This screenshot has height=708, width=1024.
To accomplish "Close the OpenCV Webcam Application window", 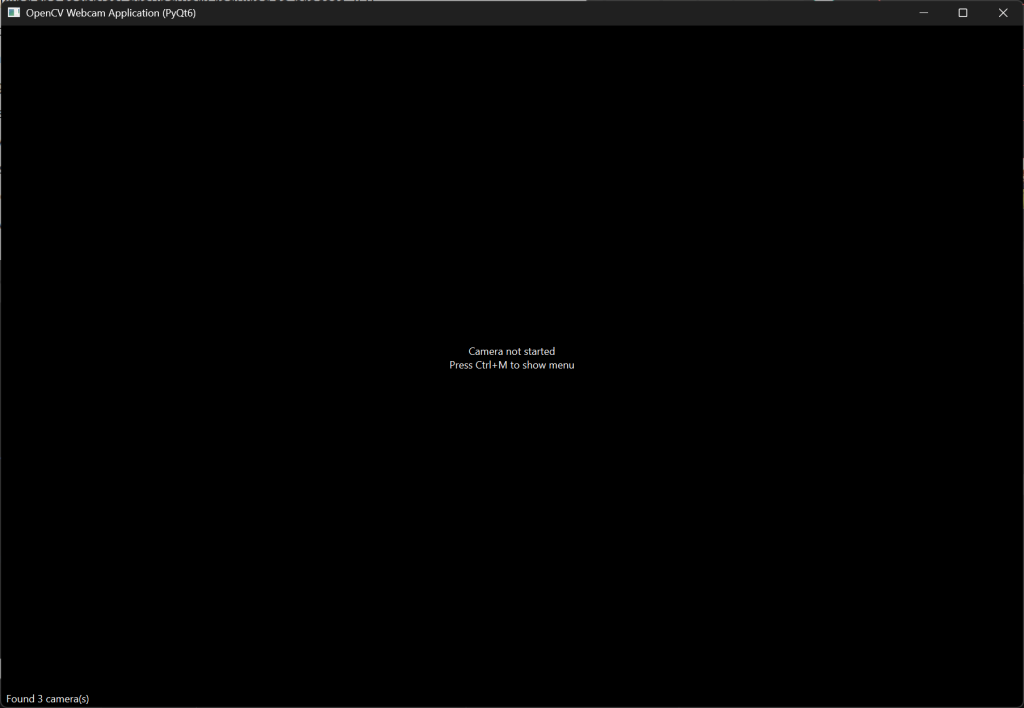I will [1003, 13].
